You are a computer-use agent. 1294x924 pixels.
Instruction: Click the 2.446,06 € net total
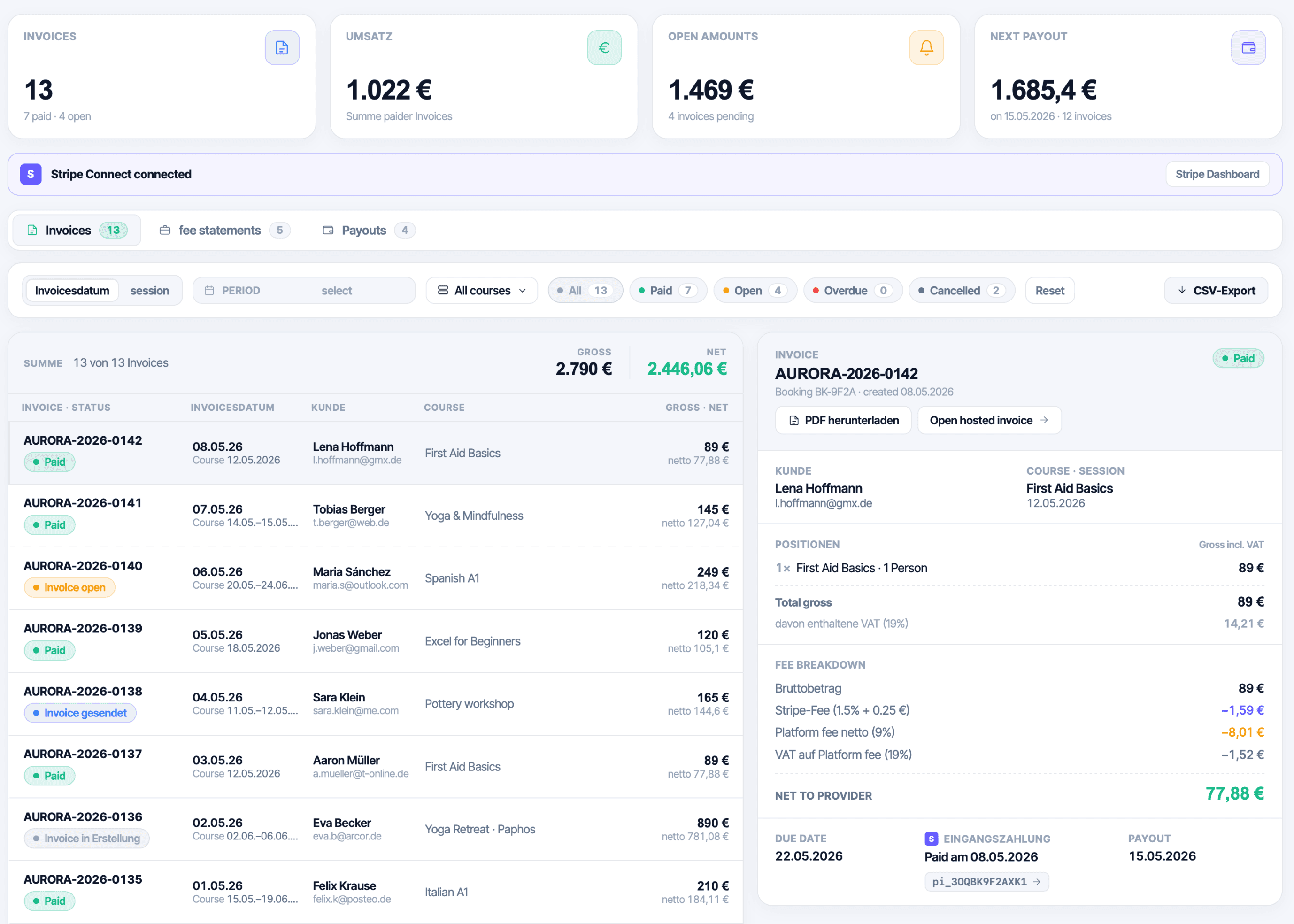pos(687,369)
